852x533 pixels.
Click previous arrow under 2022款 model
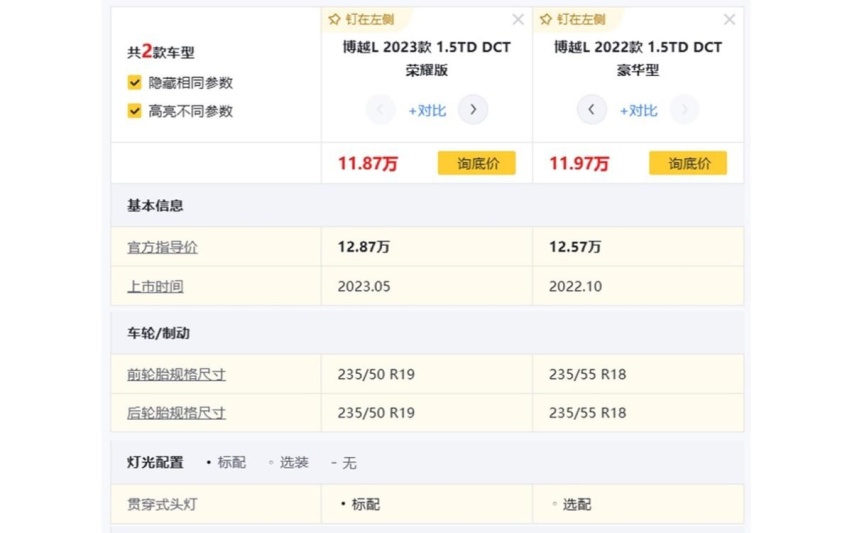592,110
